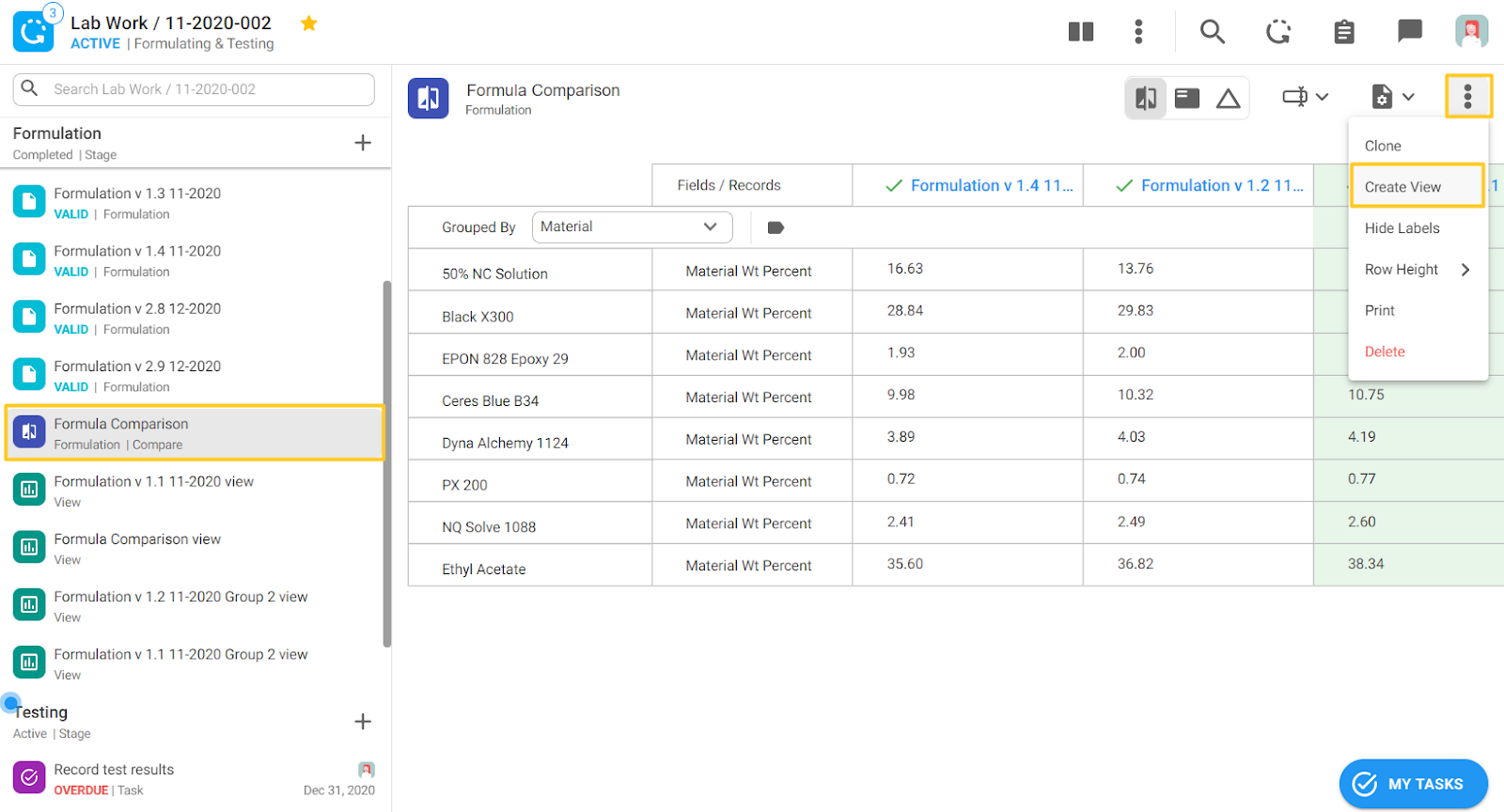Click the tag label icon beside Grouped By
Viewport: 1504px width, 812px height.
pos(775,227)
